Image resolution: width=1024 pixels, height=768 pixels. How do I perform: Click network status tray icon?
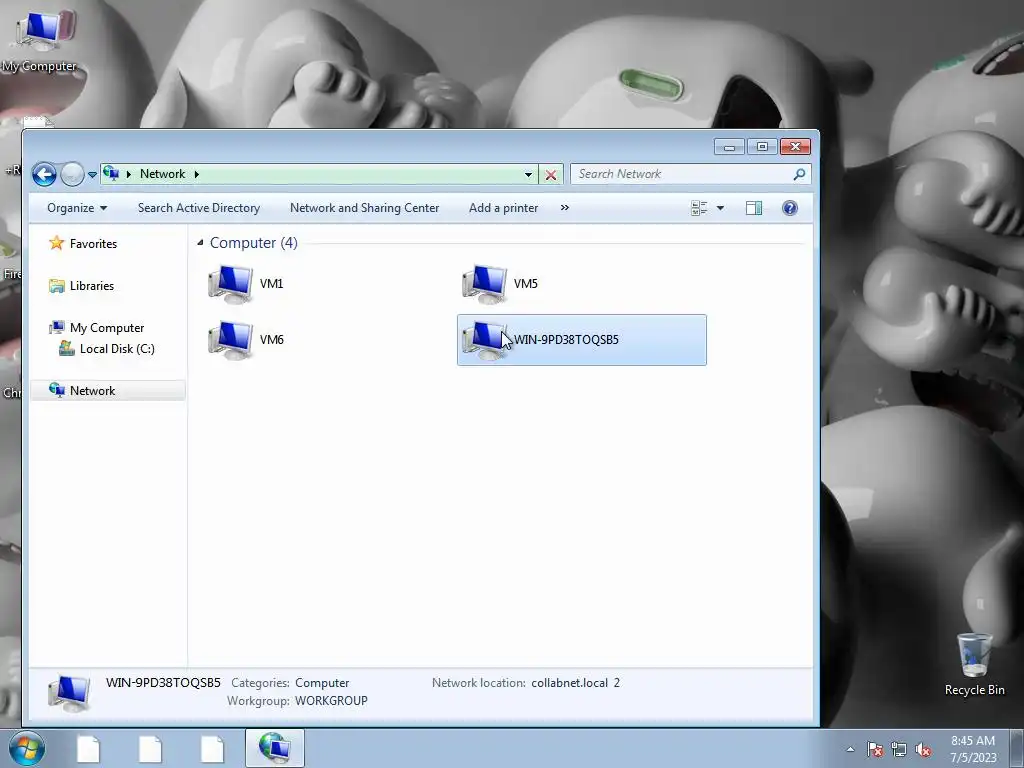pyautogui.click(x=899, y=750)
